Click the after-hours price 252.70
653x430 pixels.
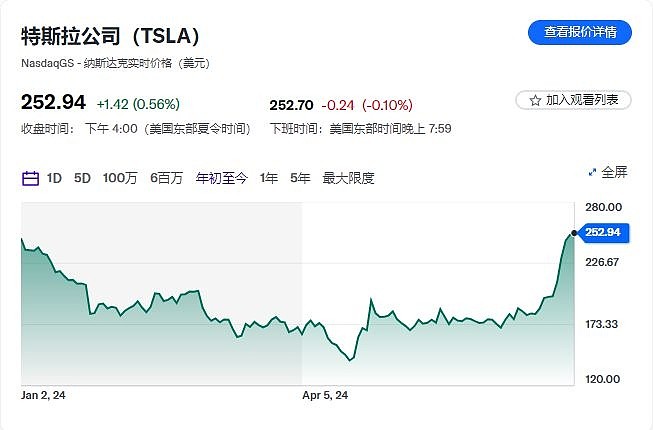(x=292, y=104)
